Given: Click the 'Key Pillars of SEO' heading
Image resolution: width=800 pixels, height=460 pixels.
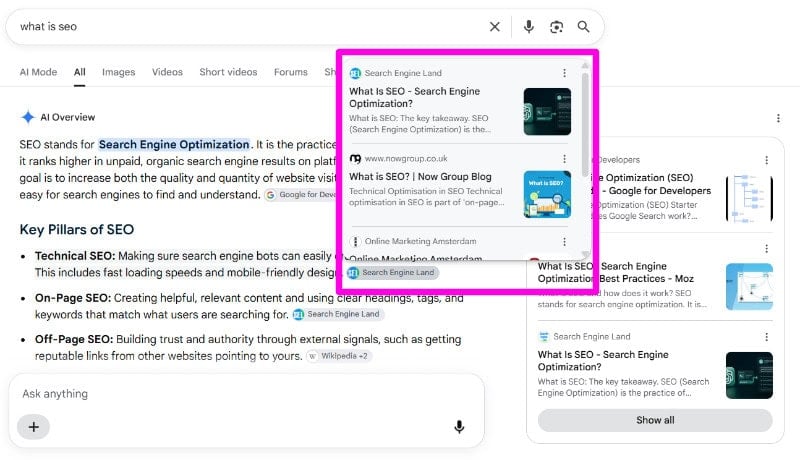Looking at the screenshot, I should point(77,229).
